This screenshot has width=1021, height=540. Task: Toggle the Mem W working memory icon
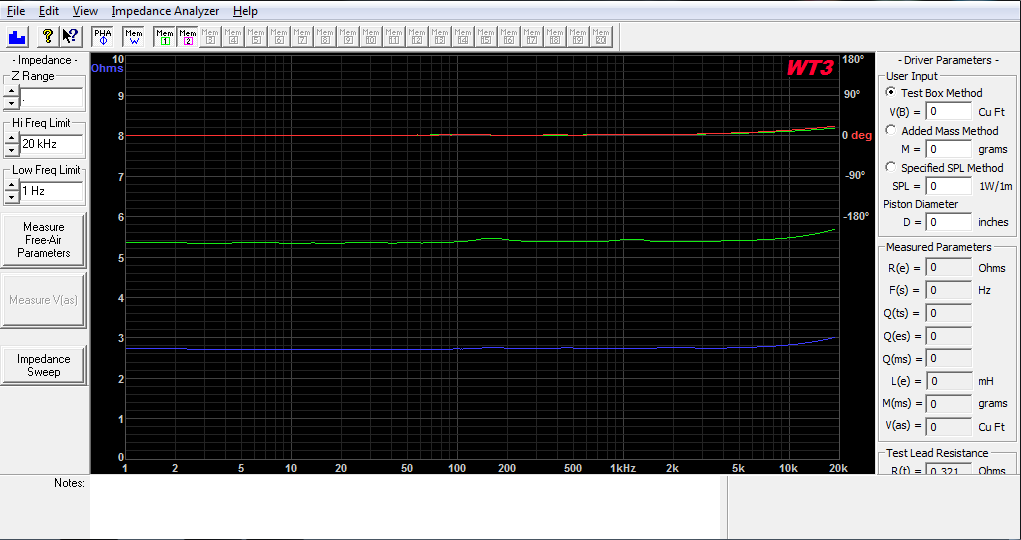tap(133, 36)
